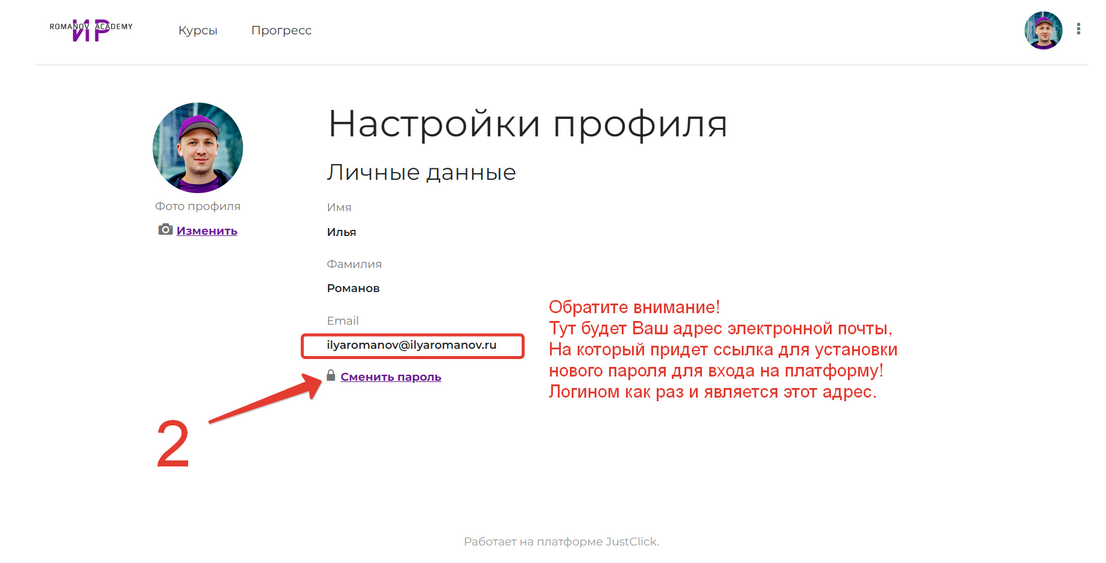Click the camera icon under the photo

(166, 230)
